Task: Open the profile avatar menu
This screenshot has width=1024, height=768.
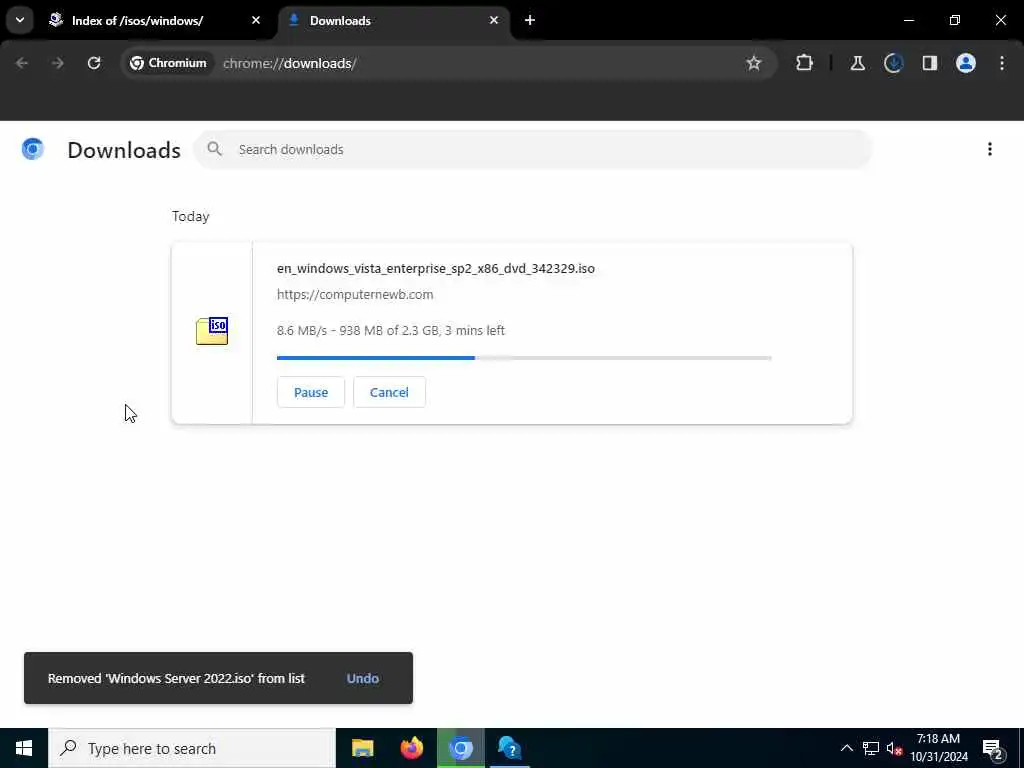Action: coord(966,63)
